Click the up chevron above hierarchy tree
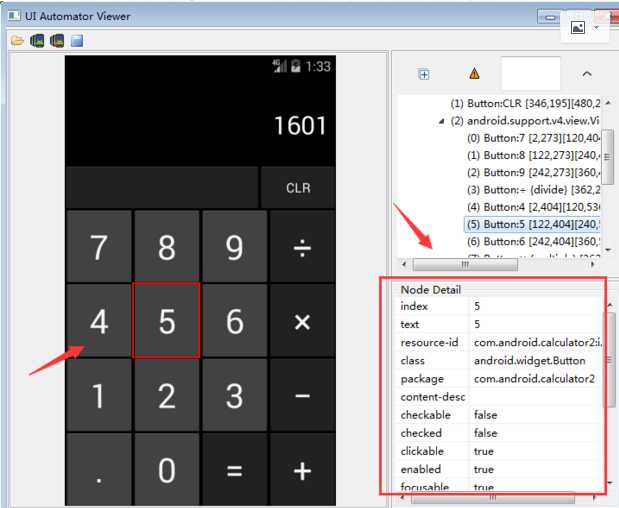 click(x=587, y=74)
